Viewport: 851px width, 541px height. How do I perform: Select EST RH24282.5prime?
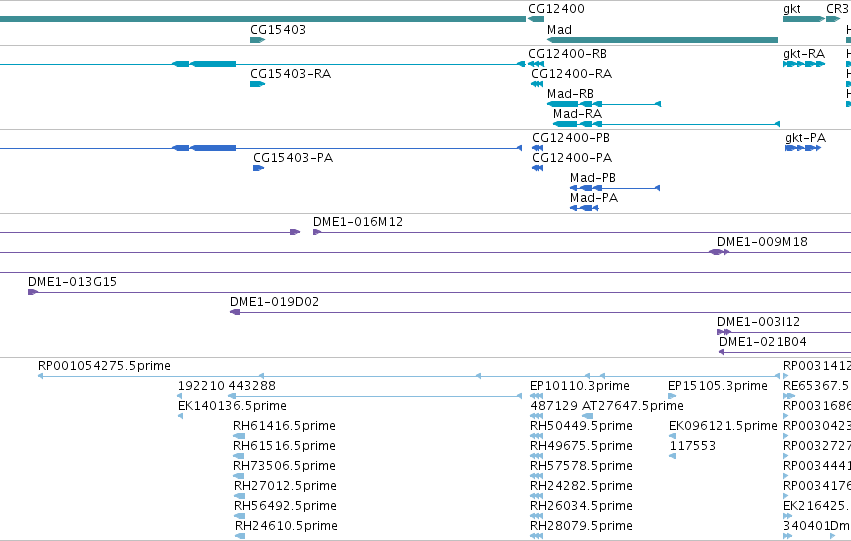(x=581, y=486)
